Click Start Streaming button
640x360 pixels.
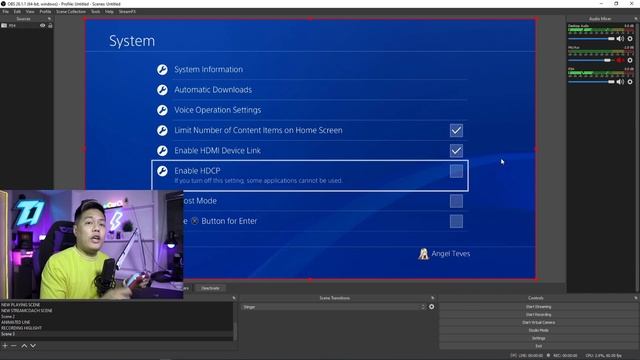tap(538, 307)
